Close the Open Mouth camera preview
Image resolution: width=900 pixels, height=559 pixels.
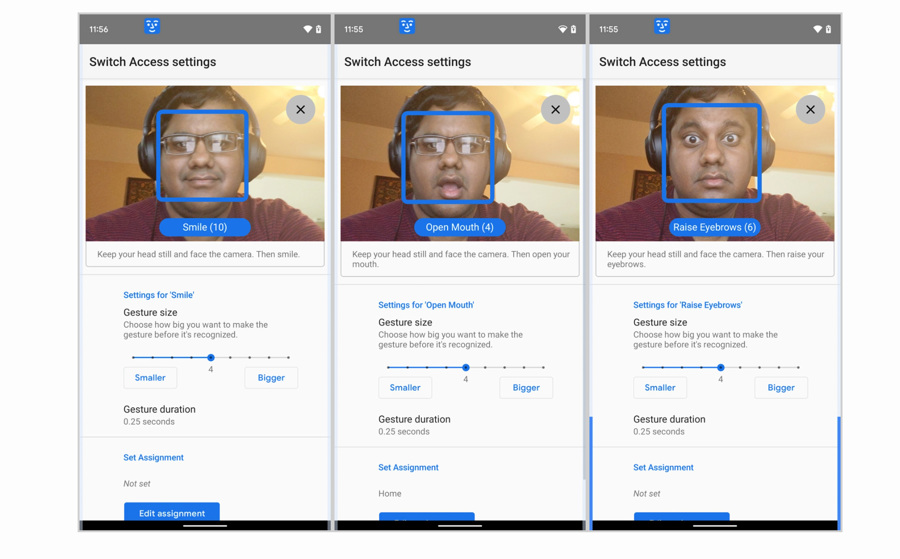556,109
